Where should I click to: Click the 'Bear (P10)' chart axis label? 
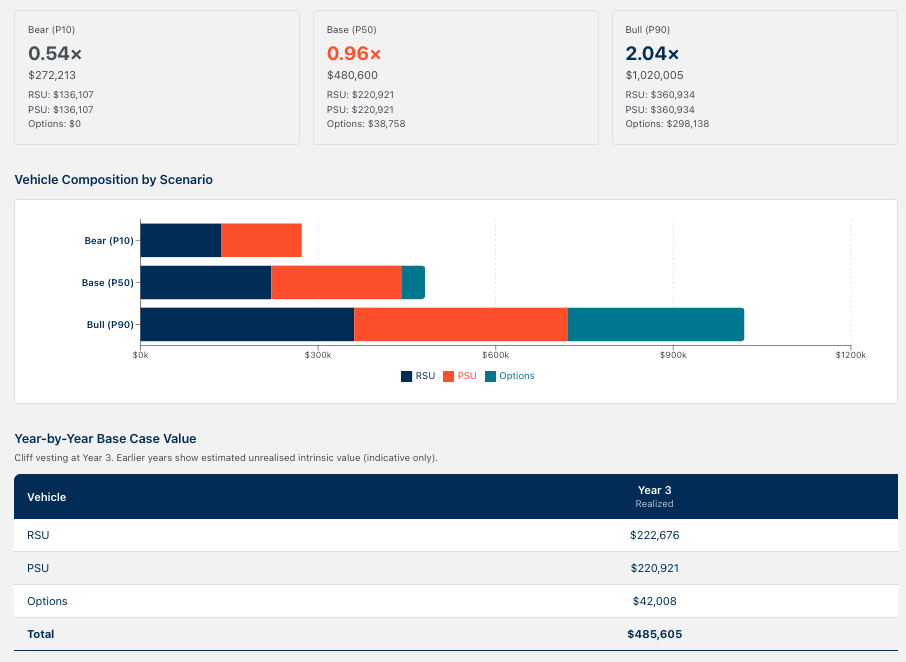(x=109, y=241)
